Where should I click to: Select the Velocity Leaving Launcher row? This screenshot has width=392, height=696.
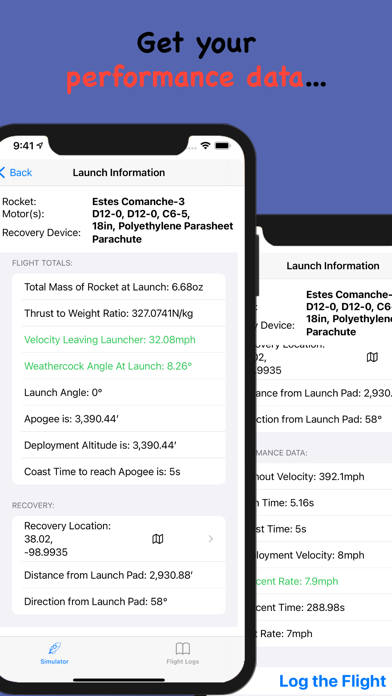(119, 340)
